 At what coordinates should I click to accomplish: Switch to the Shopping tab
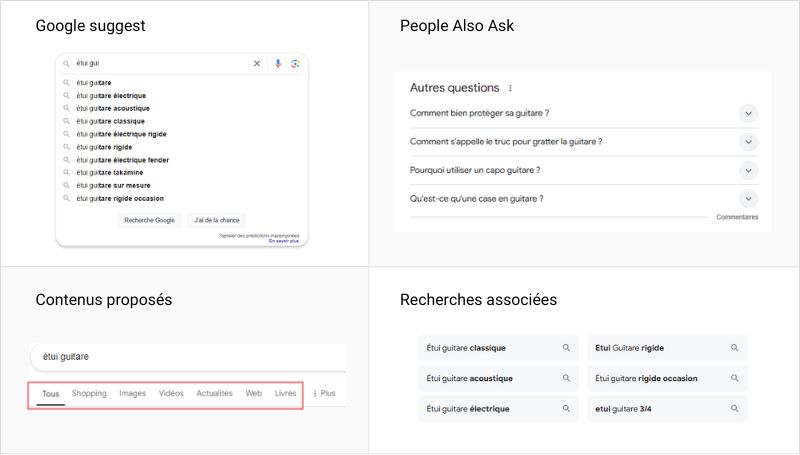[89, 393]
